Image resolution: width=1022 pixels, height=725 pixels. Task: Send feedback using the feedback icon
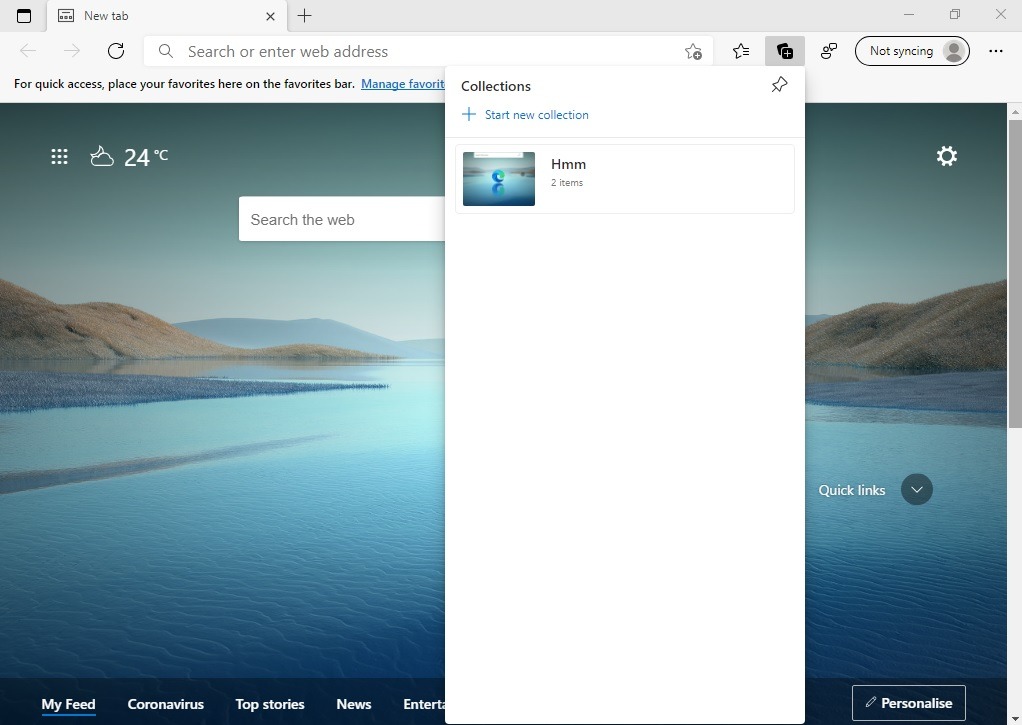pyautogui.click(x=829, y=51)
